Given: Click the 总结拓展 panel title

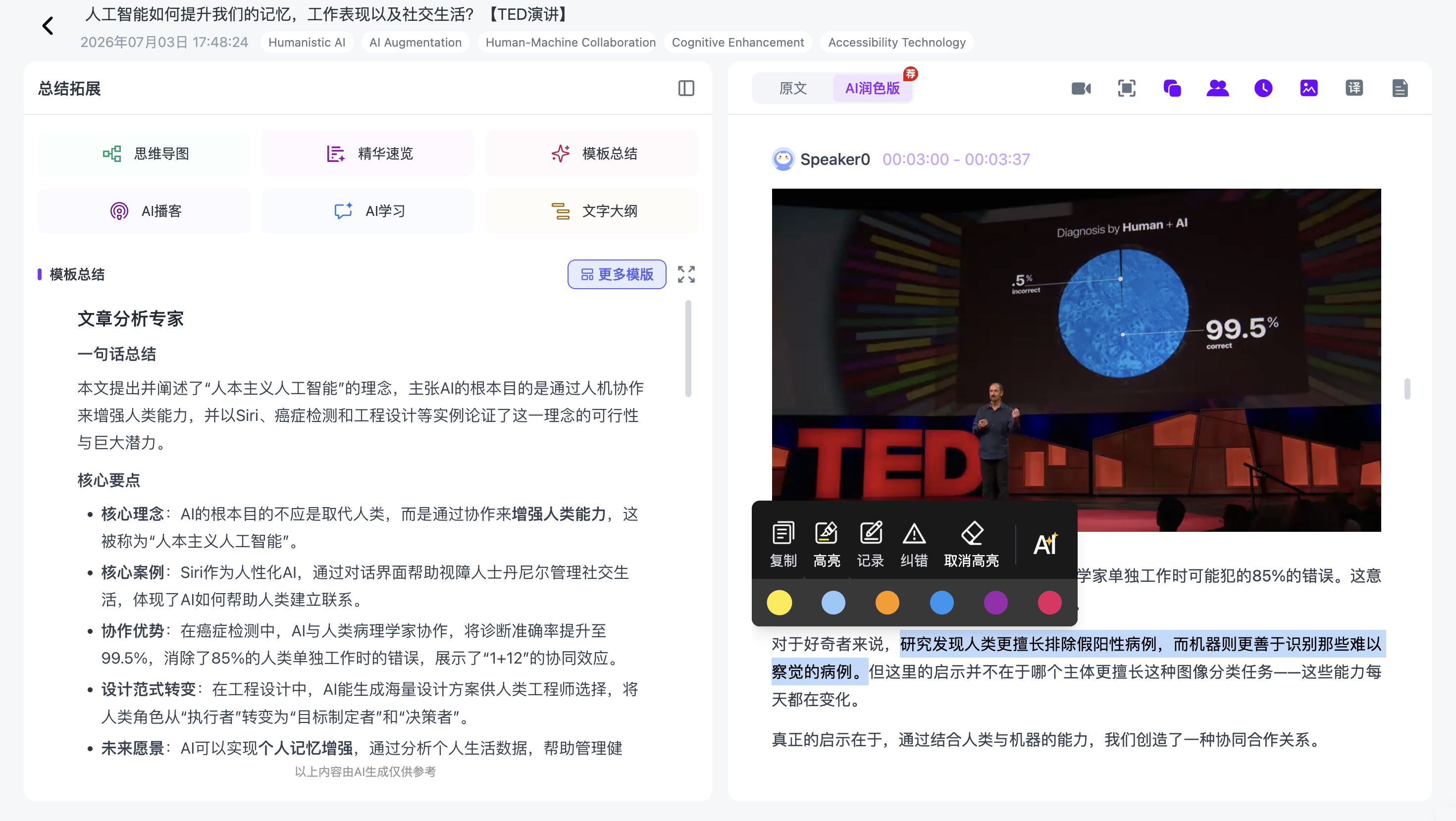Looking at the screenshot, I should [69, 89].
